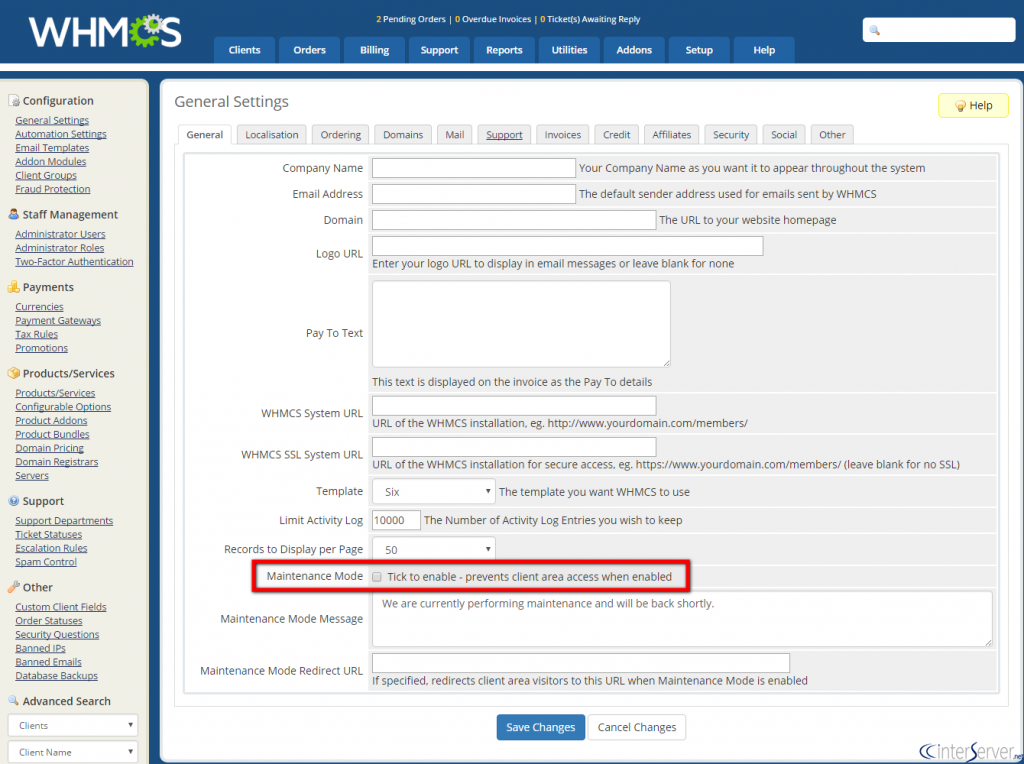The image size is (1024, 764).
Task: Switch to the Localisation tab
Action: [272, 135]
